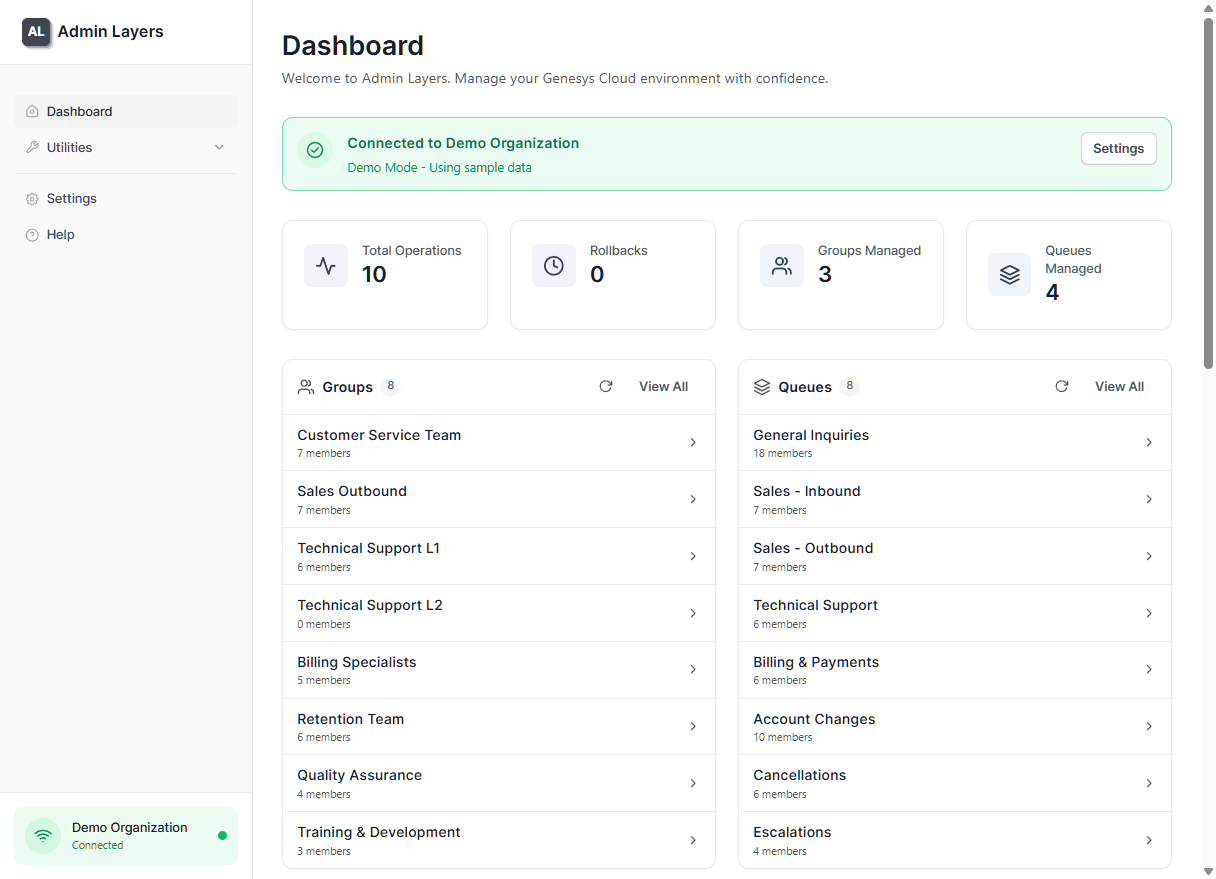Screen dimensions: 1216x879
Task: View all Queues
Action: pyautogui.click(x=1119, y=386)
